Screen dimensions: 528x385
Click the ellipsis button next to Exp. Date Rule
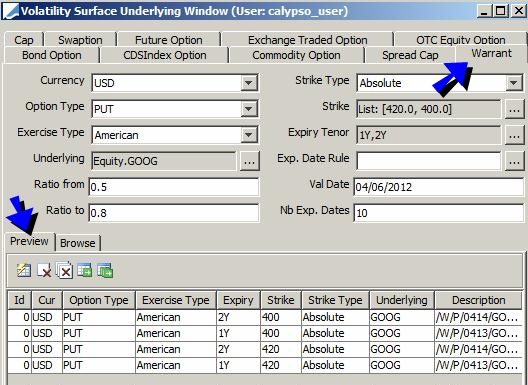(514, 161)
